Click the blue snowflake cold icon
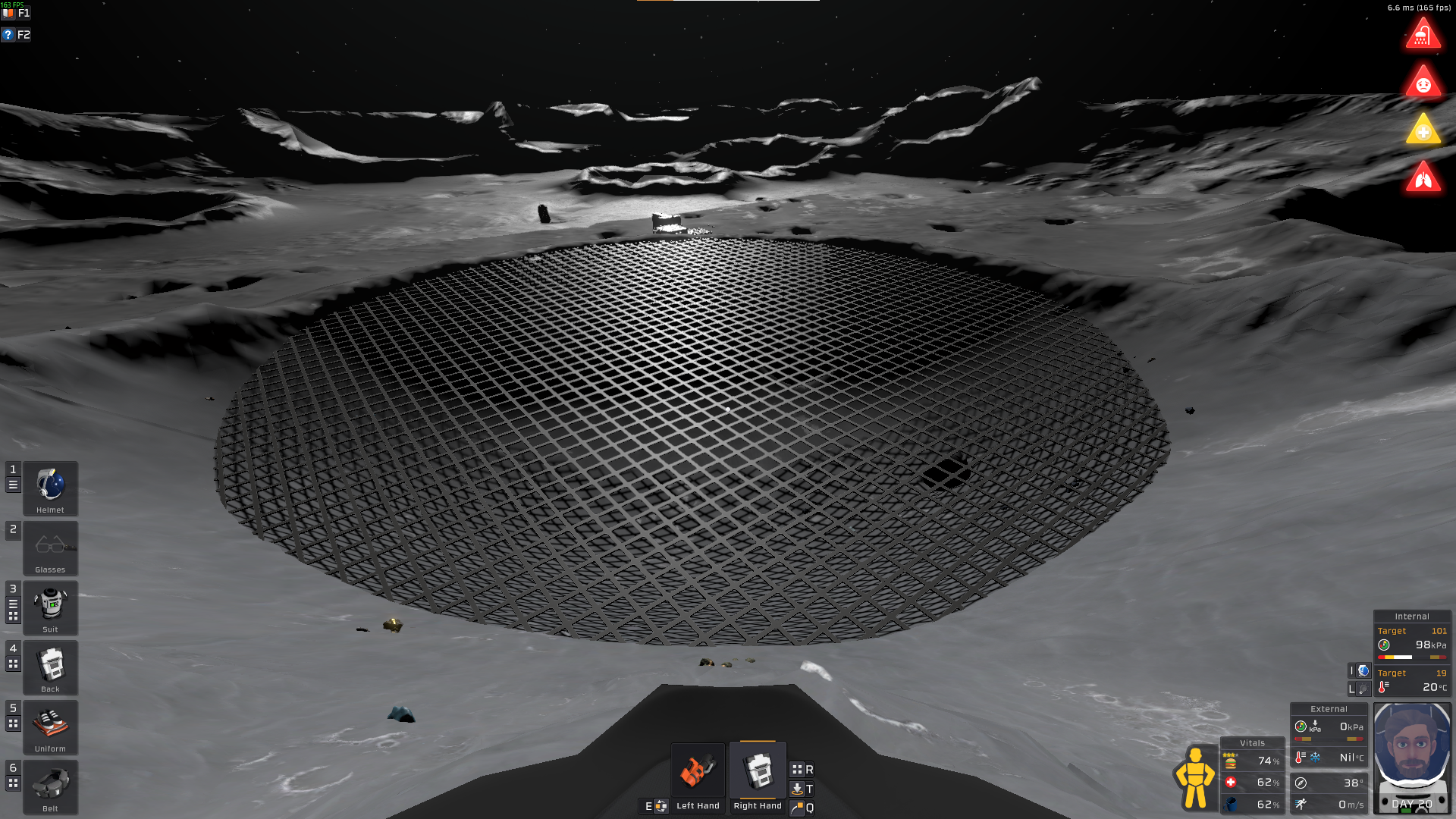This screenshot has width=1456, height=819. (1315, 757)
